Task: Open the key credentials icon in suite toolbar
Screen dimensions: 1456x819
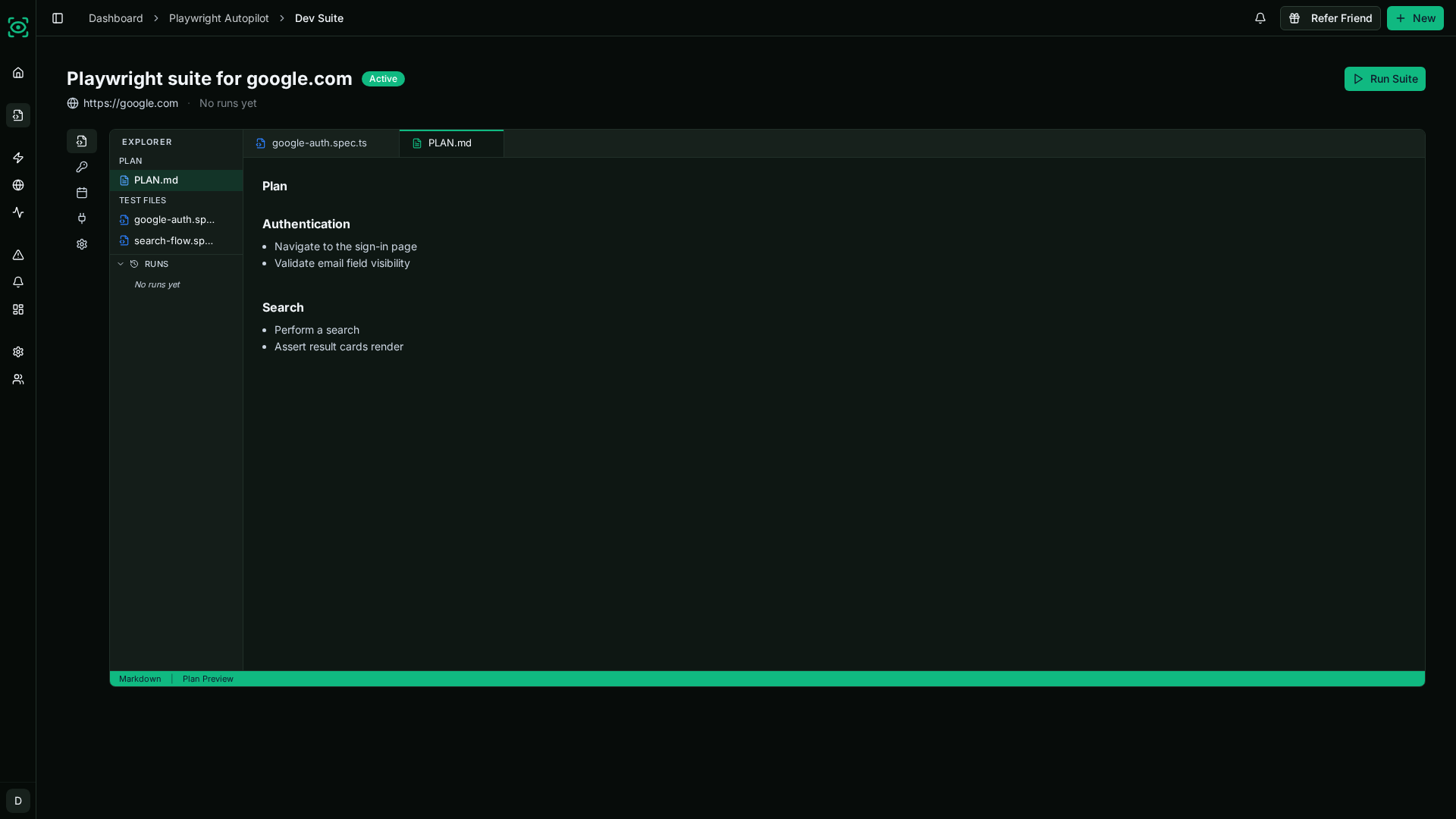Action: [x=82, y=167]
